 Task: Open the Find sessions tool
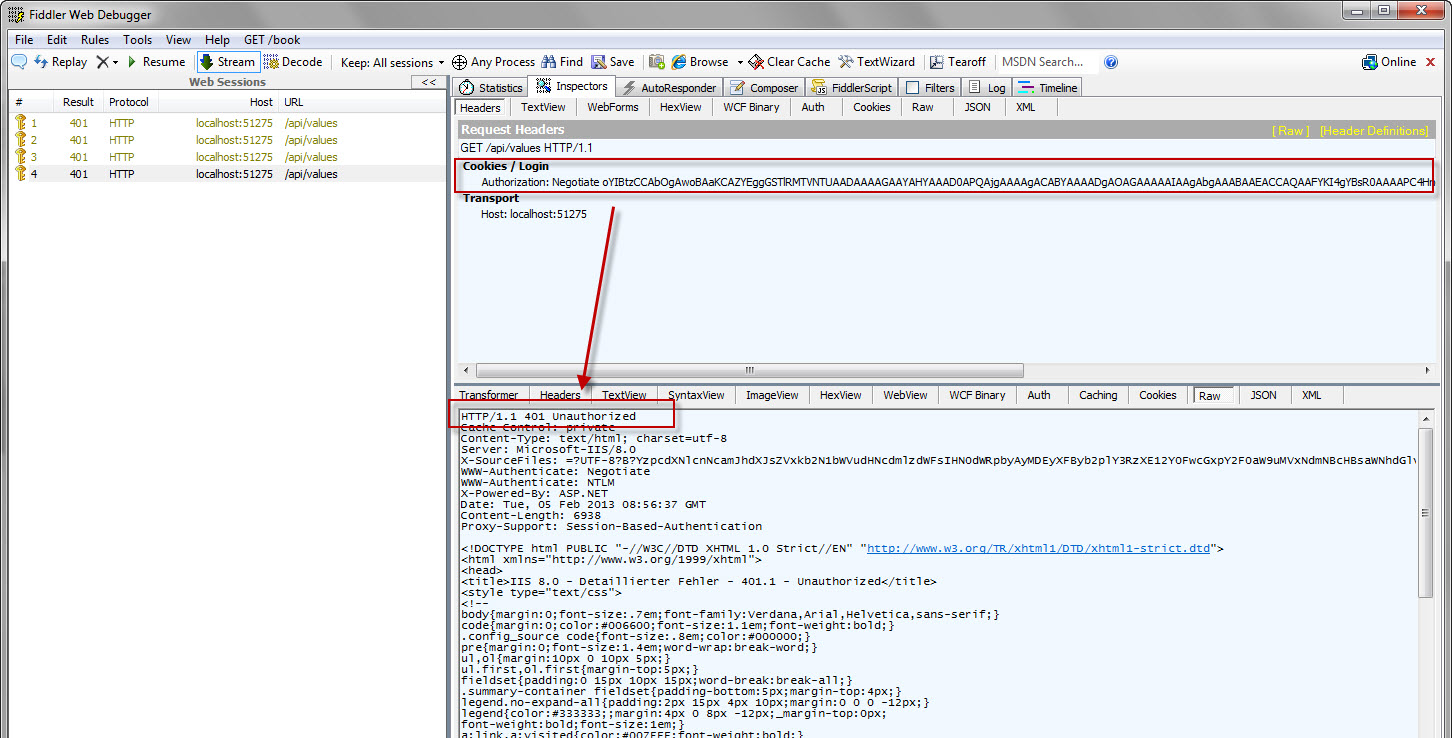click(562, 62)
